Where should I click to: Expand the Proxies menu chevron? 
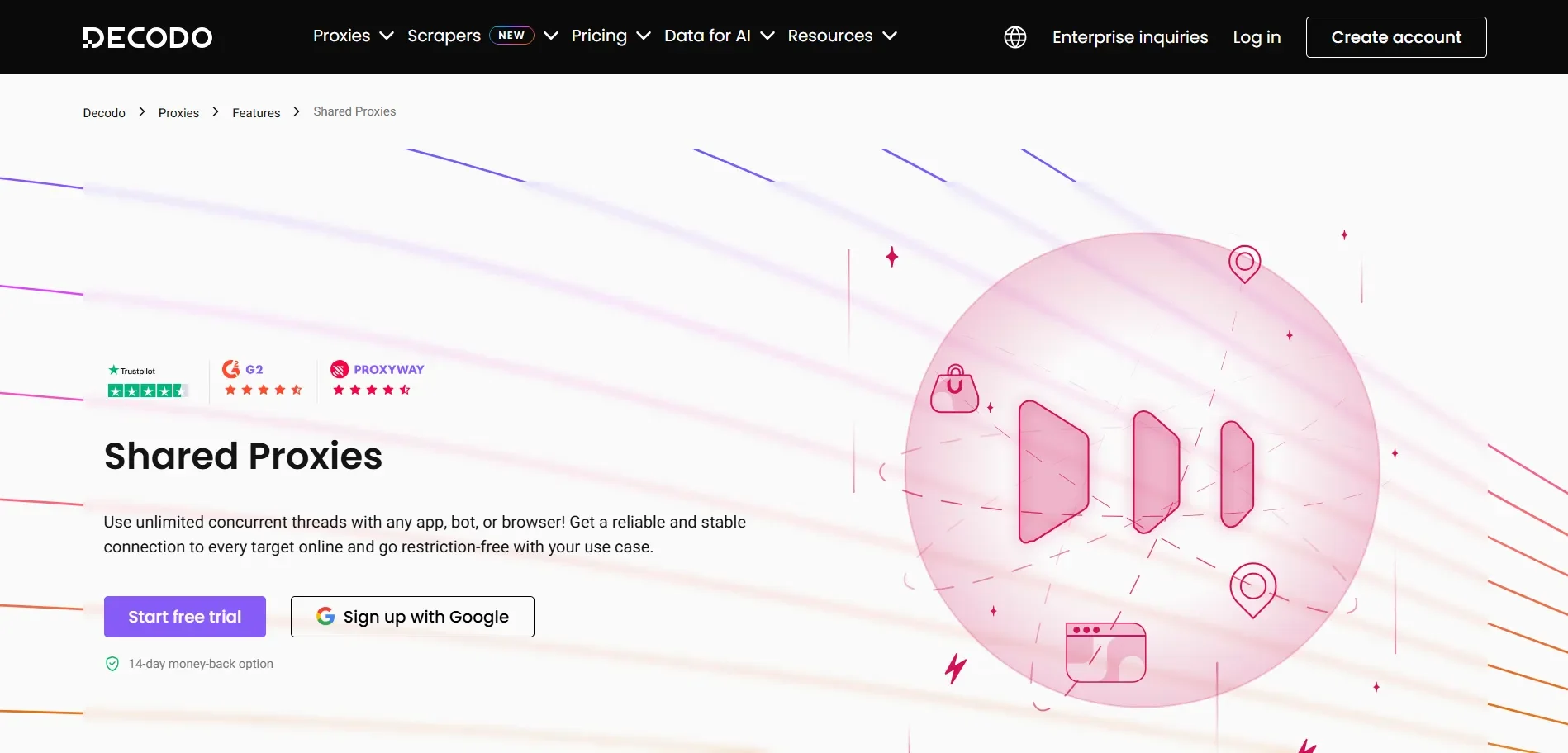tap(386, 36)
